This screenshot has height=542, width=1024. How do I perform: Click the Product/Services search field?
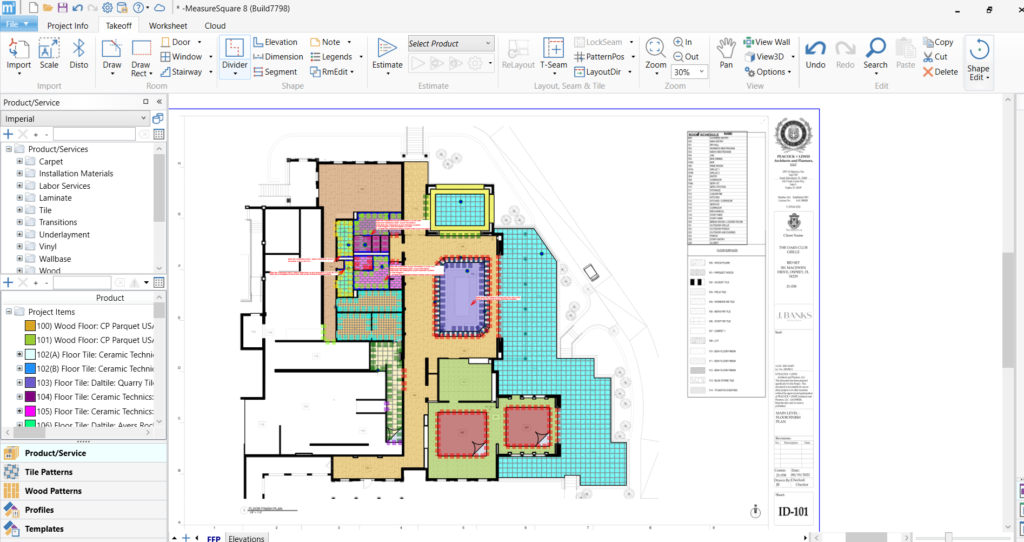point(94,134)
